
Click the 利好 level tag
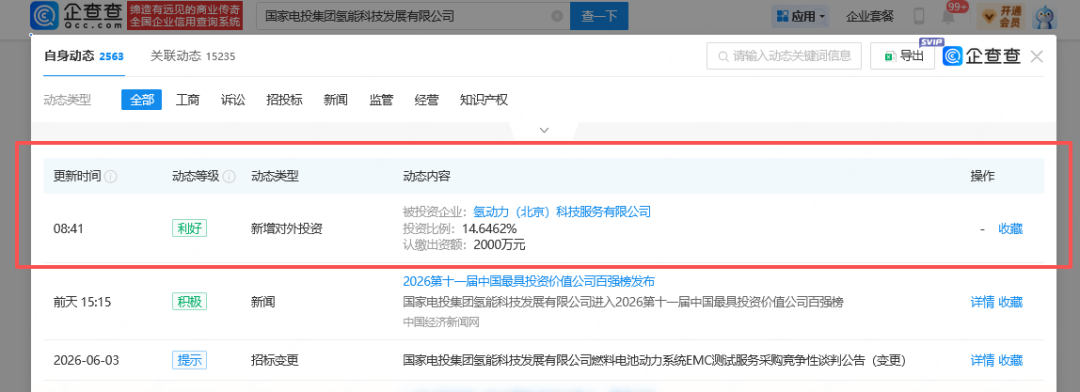pyautogui.click(x=189, y=229)
